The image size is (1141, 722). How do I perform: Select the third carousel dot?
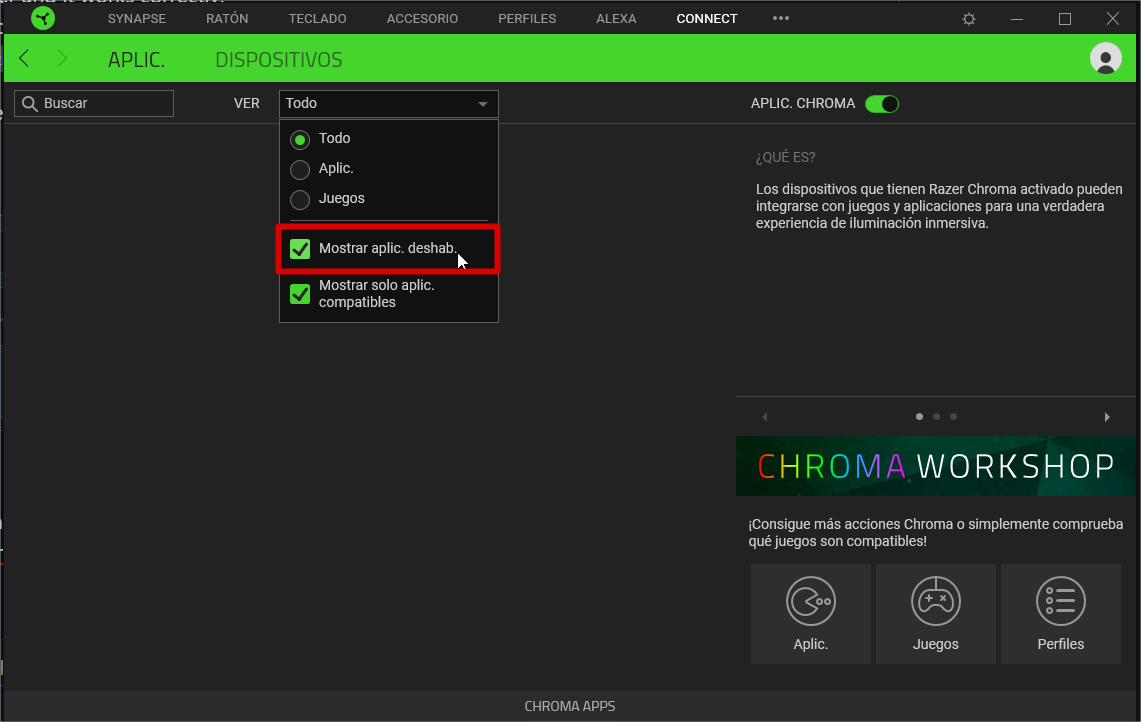(953, 416)
